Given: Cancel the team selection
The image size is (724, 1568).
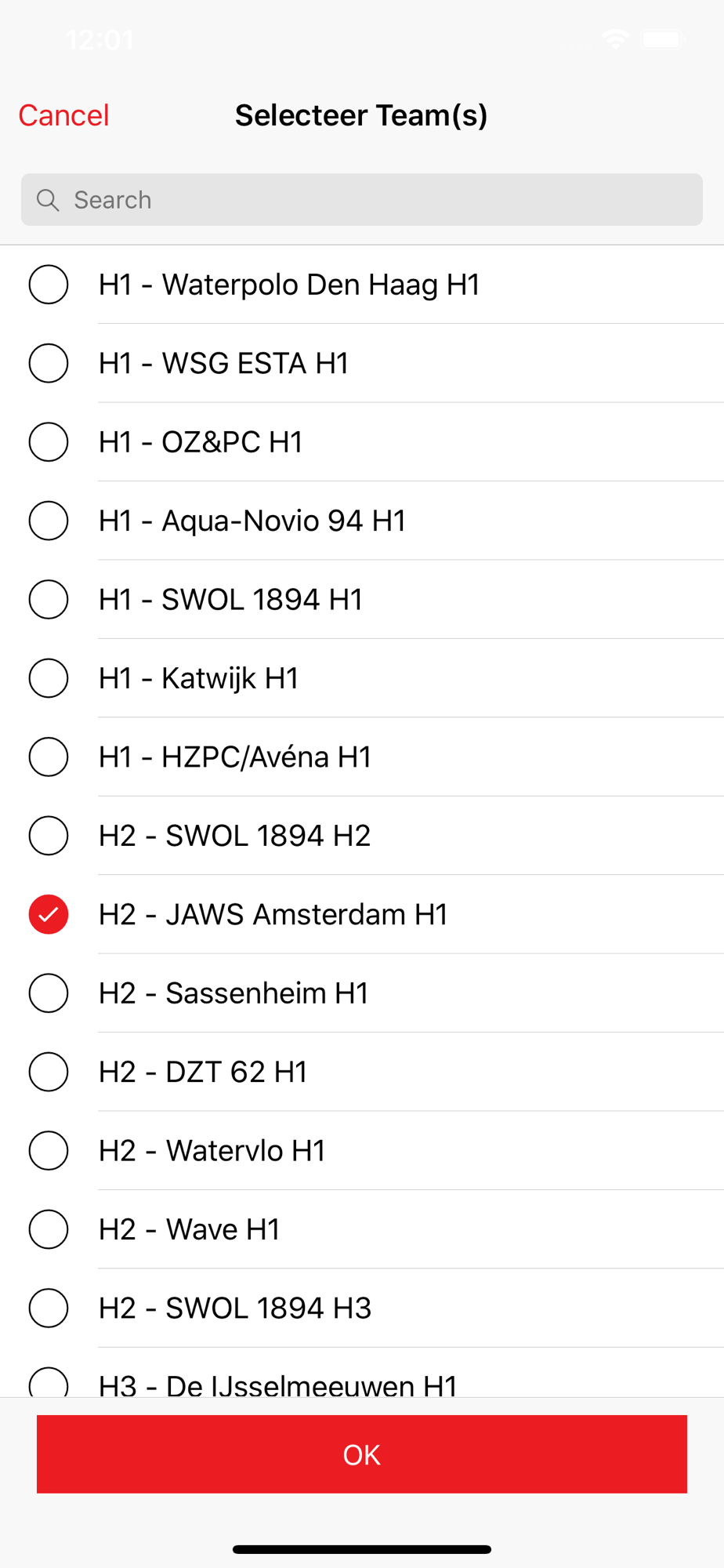Looking at the screenshot, I should click(x=64, y=115).
